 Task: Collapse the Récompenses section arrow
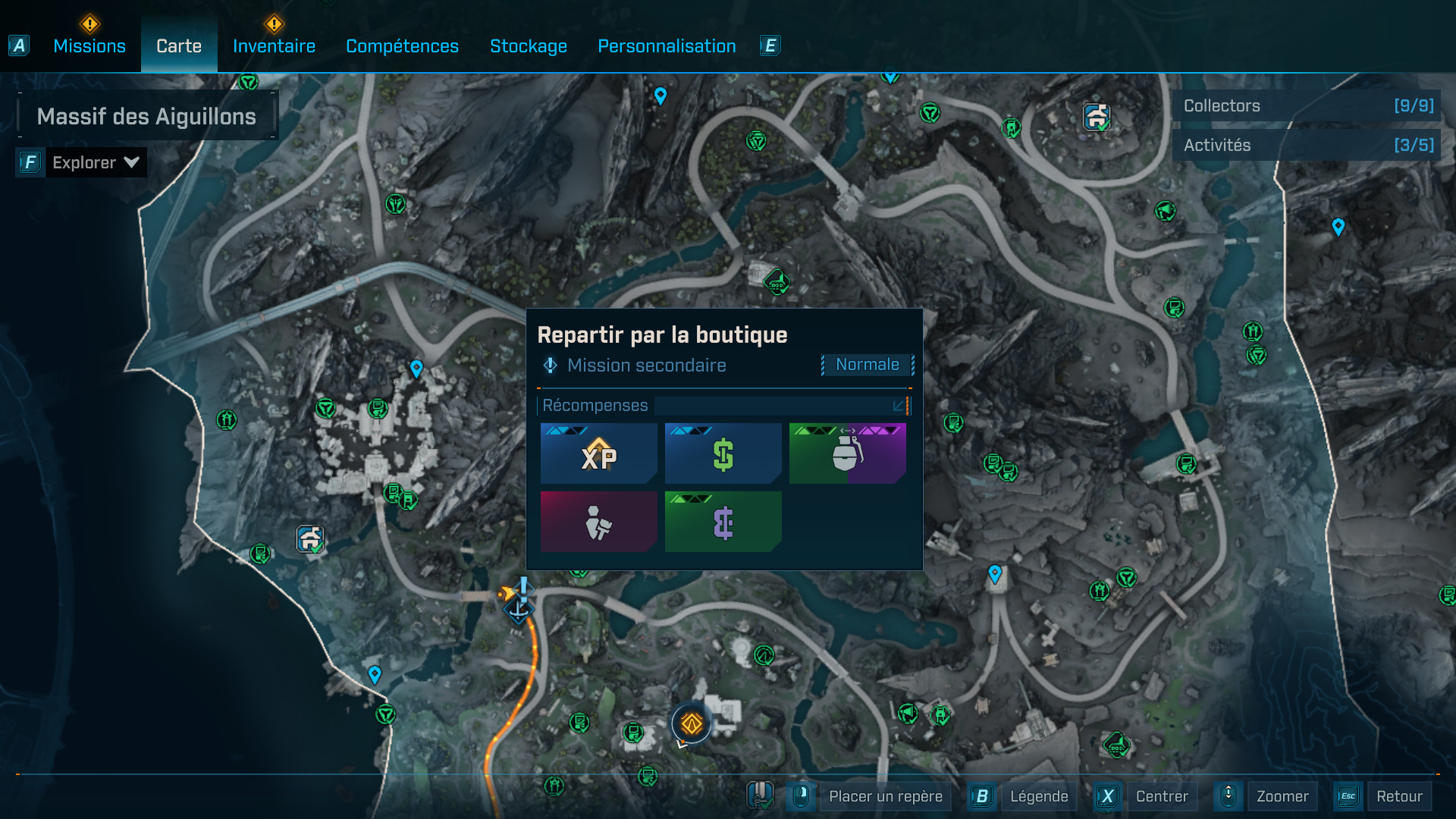point(899,406)
